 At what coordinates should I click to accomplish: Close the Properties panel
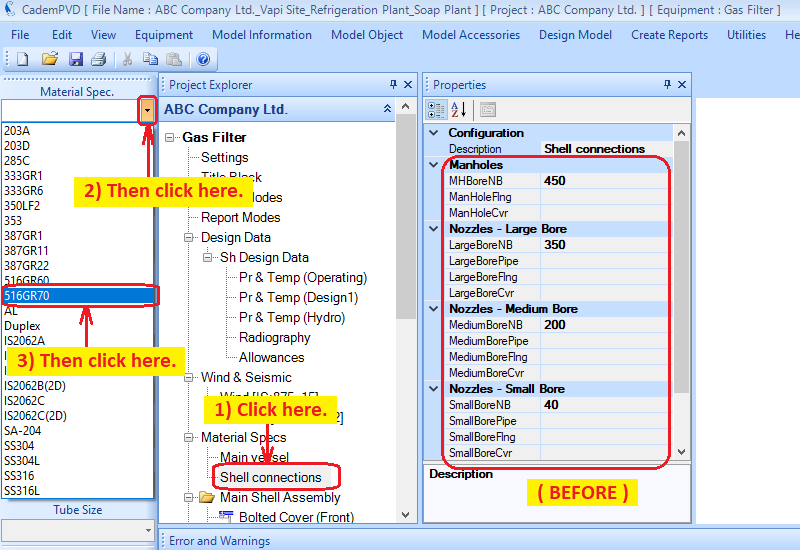(682, 85)
